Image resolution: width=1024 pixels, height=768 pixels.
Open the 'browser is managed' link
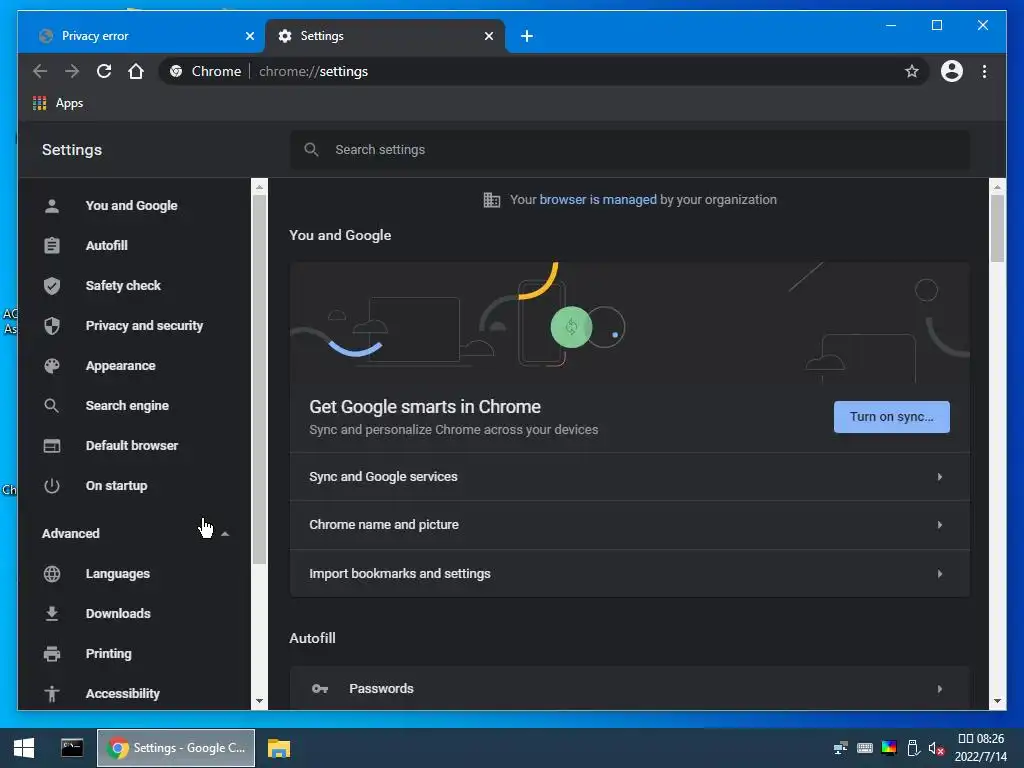tap(598, 200)
